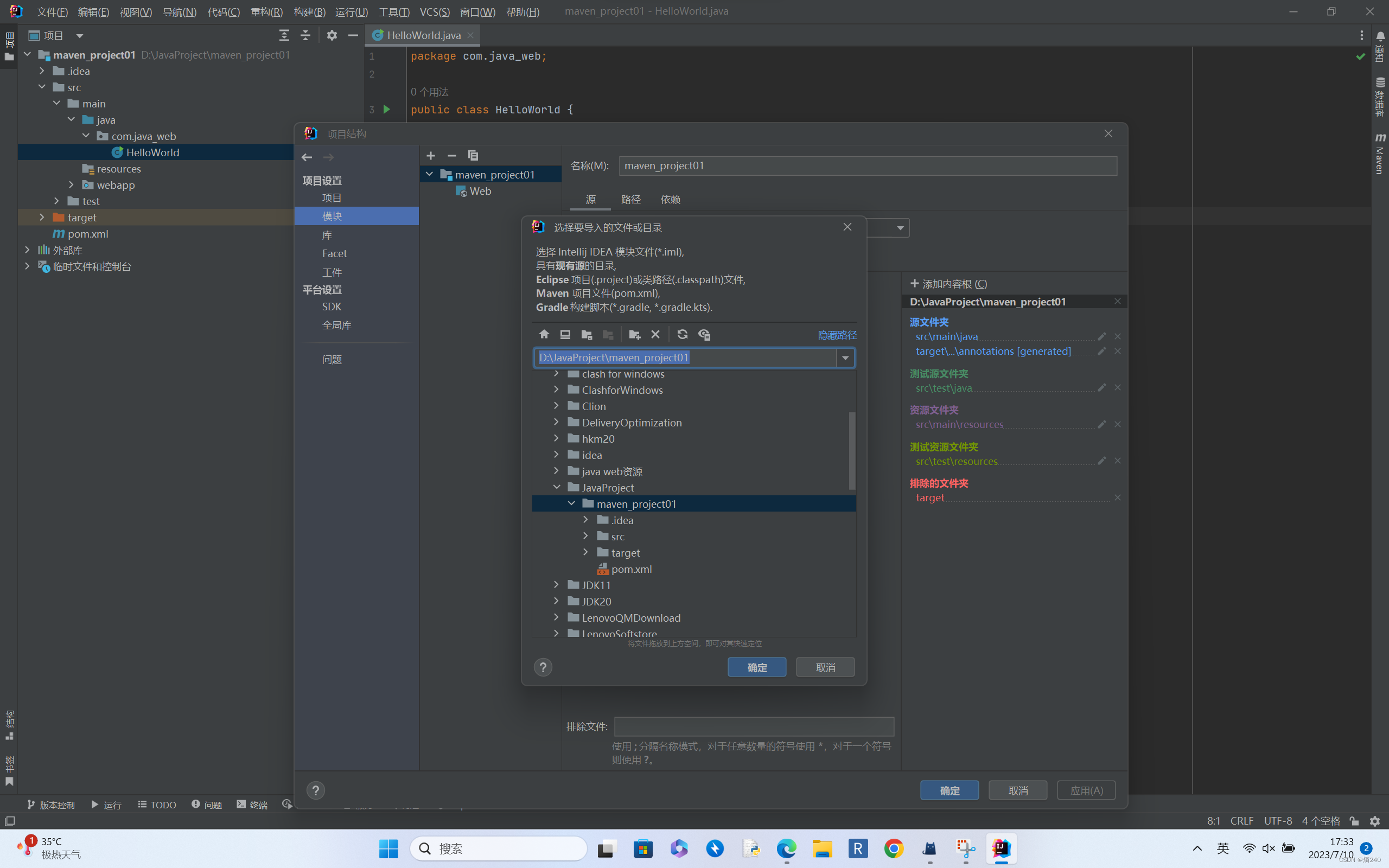
Task: Remove selected module with the minus icon
Action: (452, 156)
